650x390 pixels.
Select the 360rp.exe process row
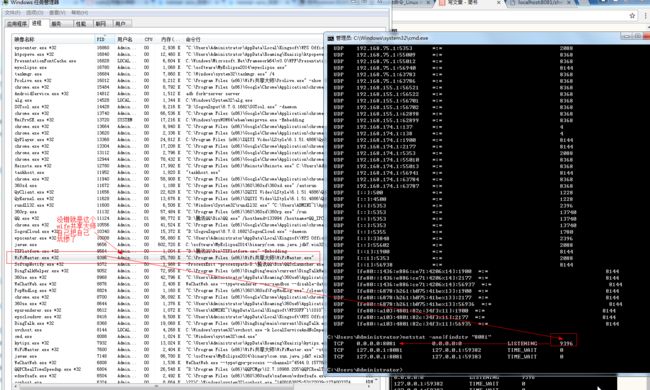click(167, 212)
